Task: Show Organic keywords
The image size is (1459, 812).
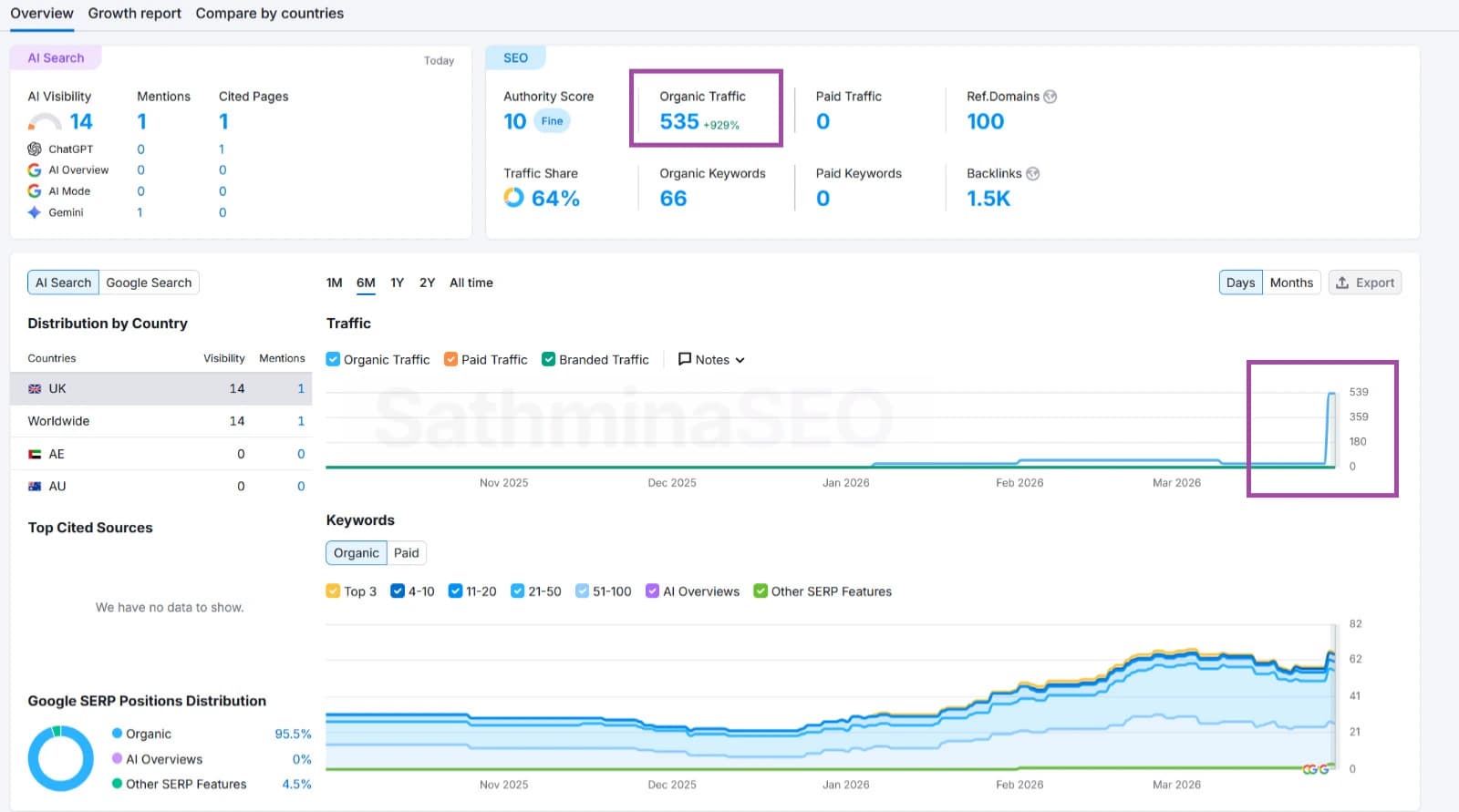Action: 357,552
